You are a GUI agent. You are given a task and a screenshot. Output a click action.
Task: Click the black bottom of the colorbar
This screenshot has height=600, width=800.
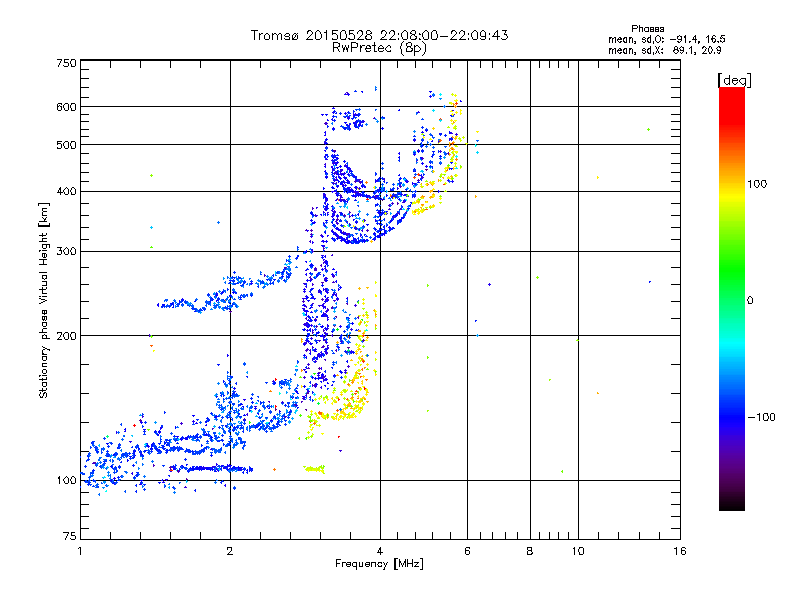[x=732, y=503]
